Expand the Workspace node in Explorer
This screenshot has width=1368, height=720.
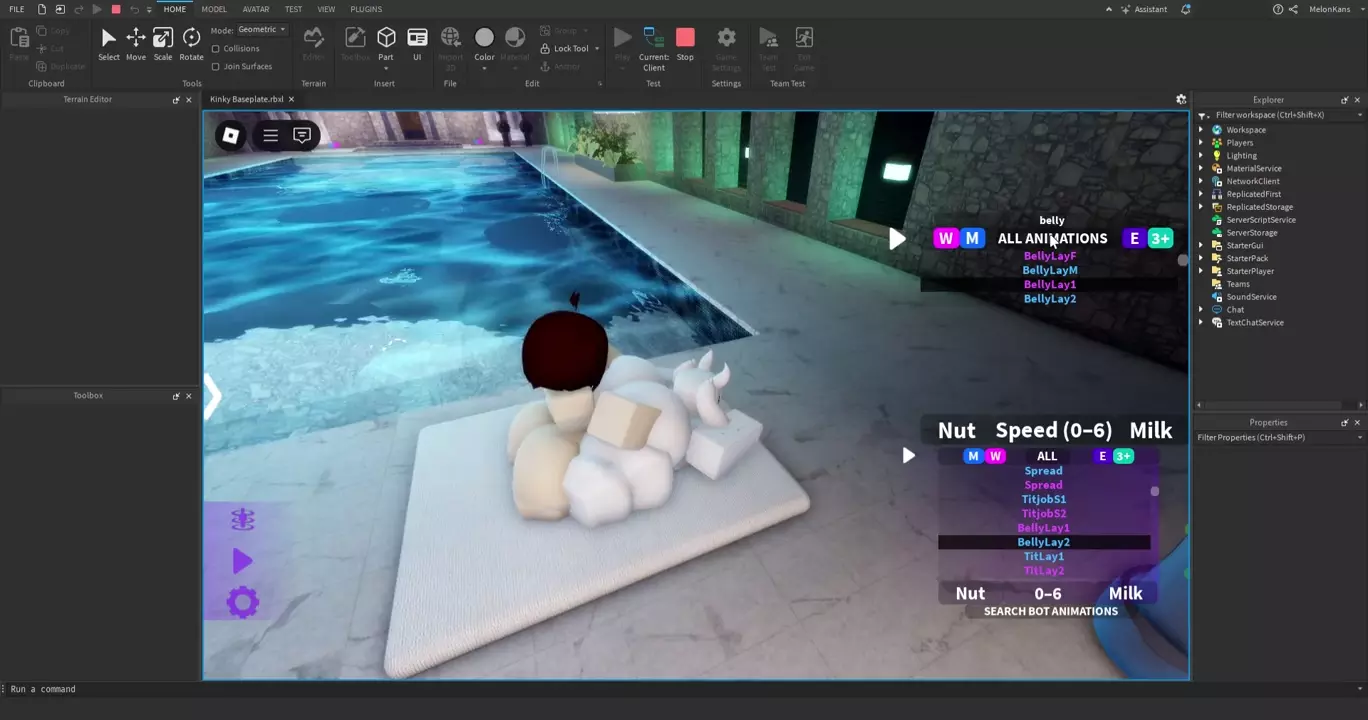tap(1201, 130)
